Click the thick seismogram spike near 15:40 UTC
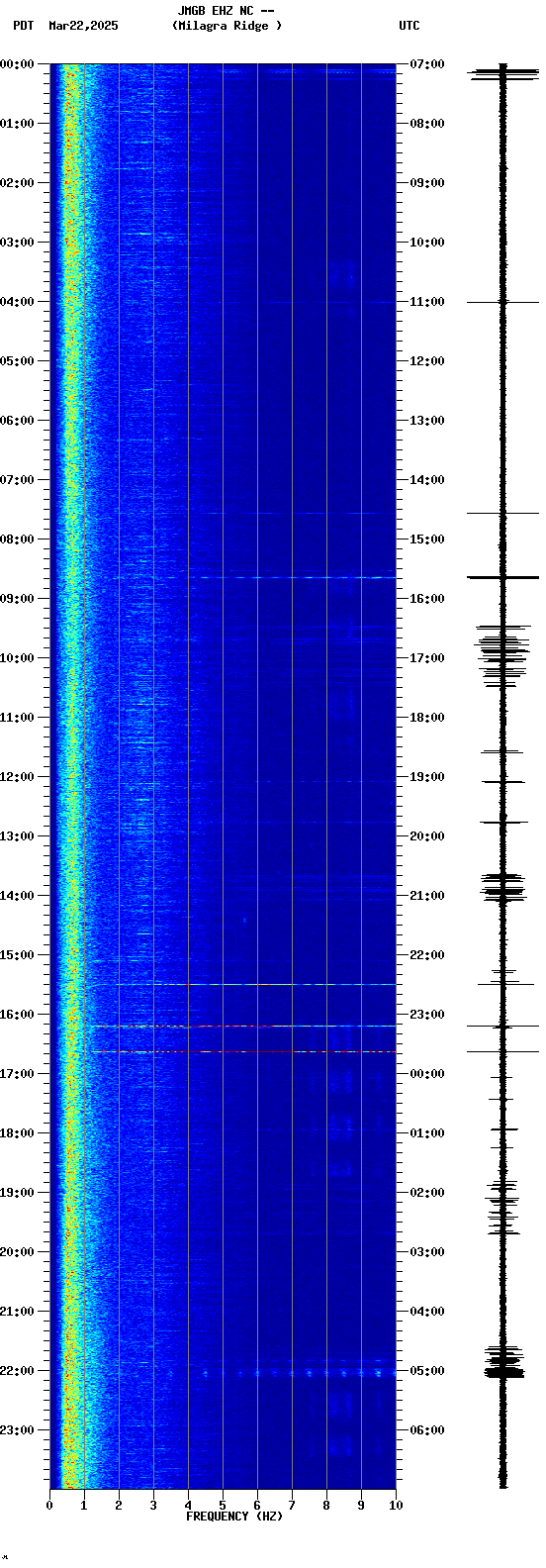Viewport: 546px width, 1568px height. [x=503, y=577]
